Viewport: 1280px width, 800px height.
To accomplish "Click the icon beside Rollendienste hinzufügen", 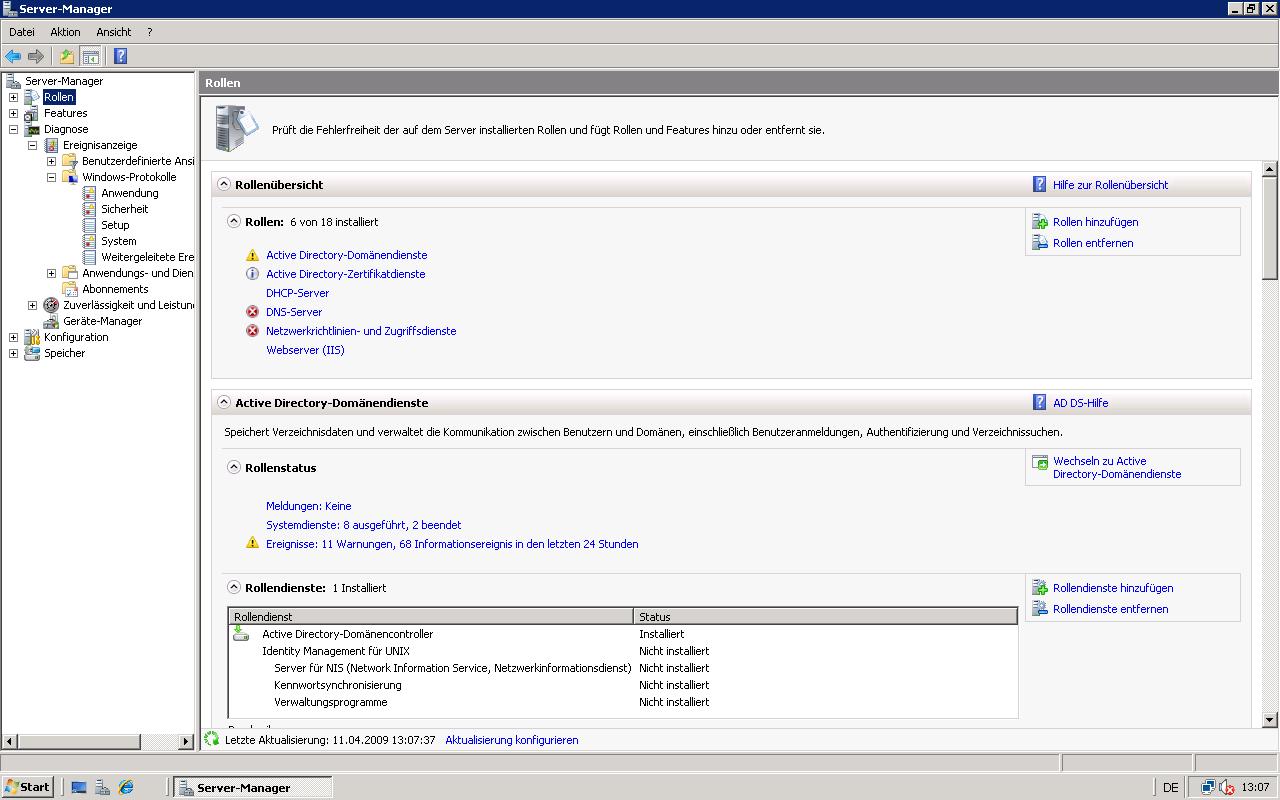I will tap(1040, 588).
